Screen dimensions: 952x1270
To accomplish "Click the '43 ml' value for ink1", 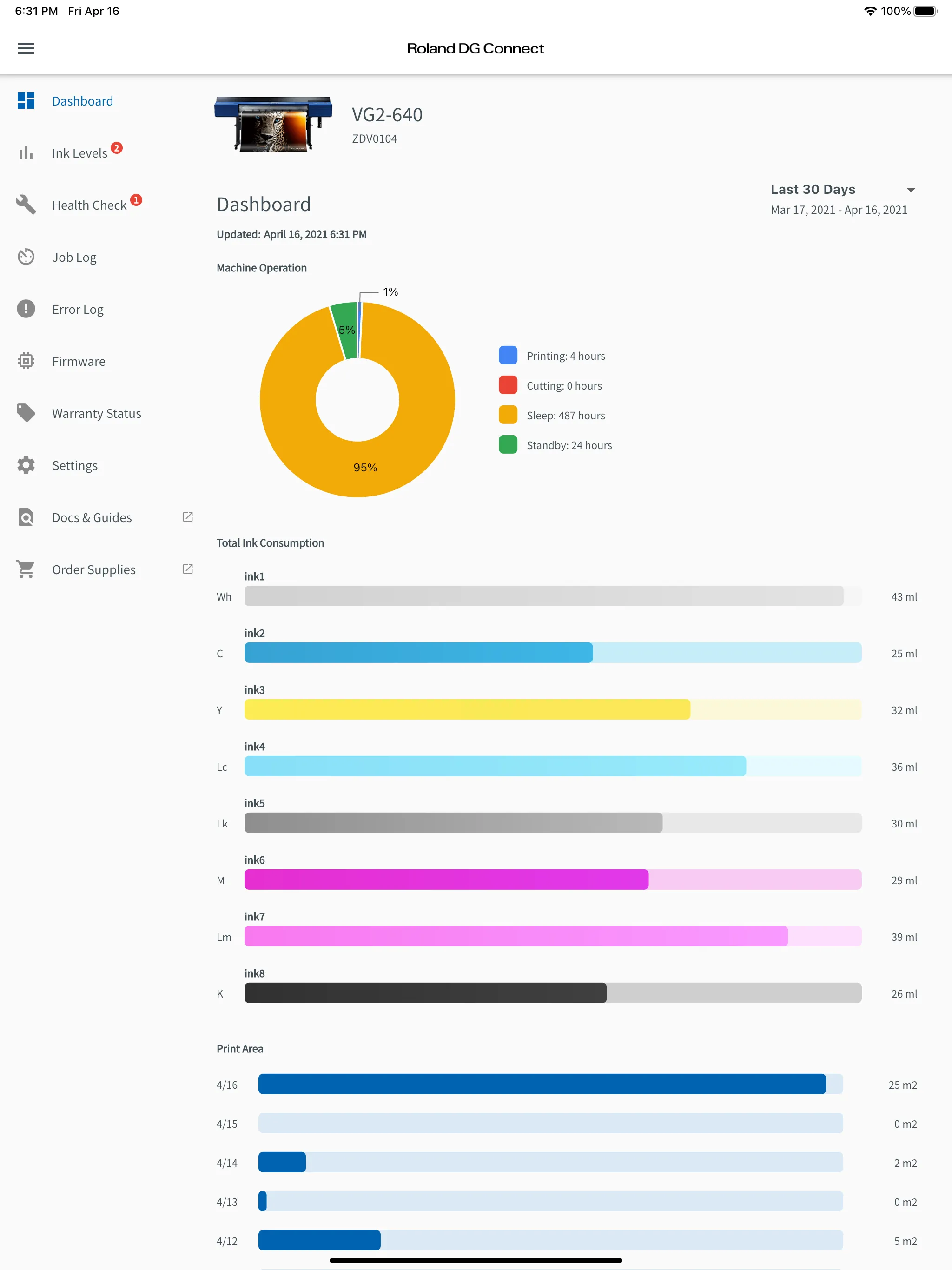I will click(x=904, y=596).
